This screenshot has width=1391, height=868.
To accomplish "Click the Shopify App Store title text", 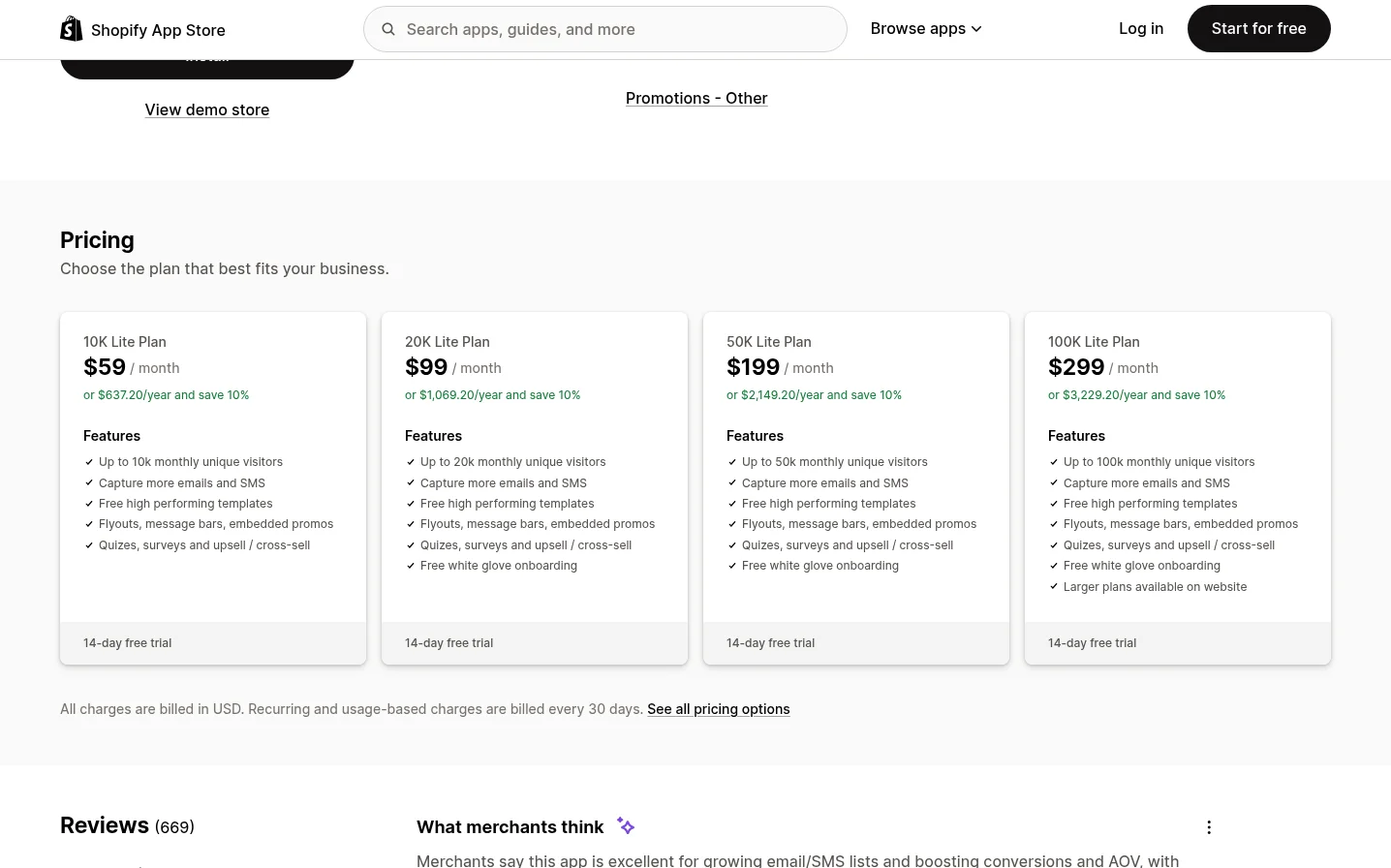I will 158,30.
